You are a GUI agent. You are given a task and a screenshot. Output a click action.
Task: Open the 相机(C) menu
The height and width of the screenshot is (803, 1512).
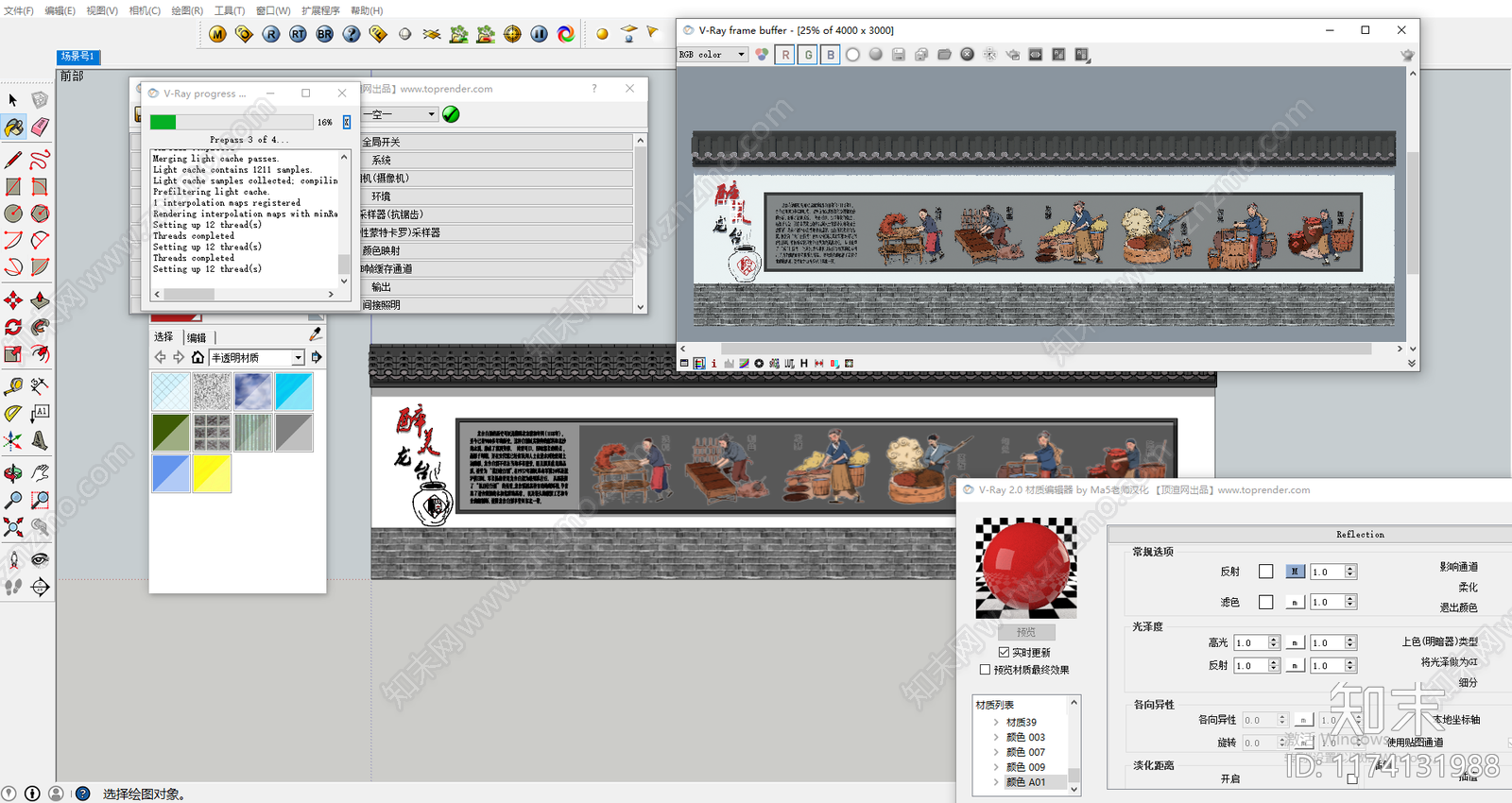[x=145, y=10]
